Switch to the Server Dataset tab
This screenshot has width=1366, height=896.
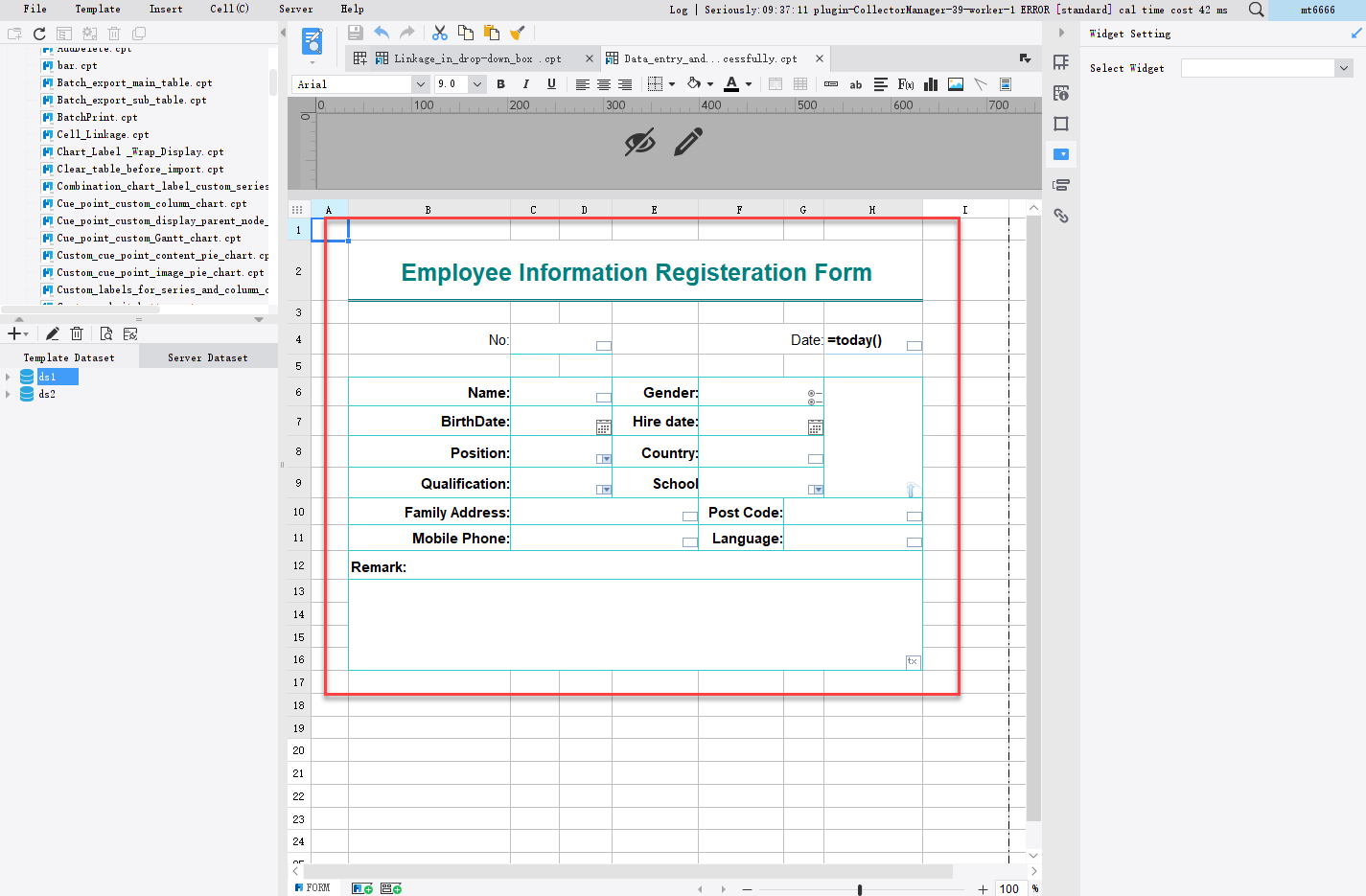click(208, 357)
